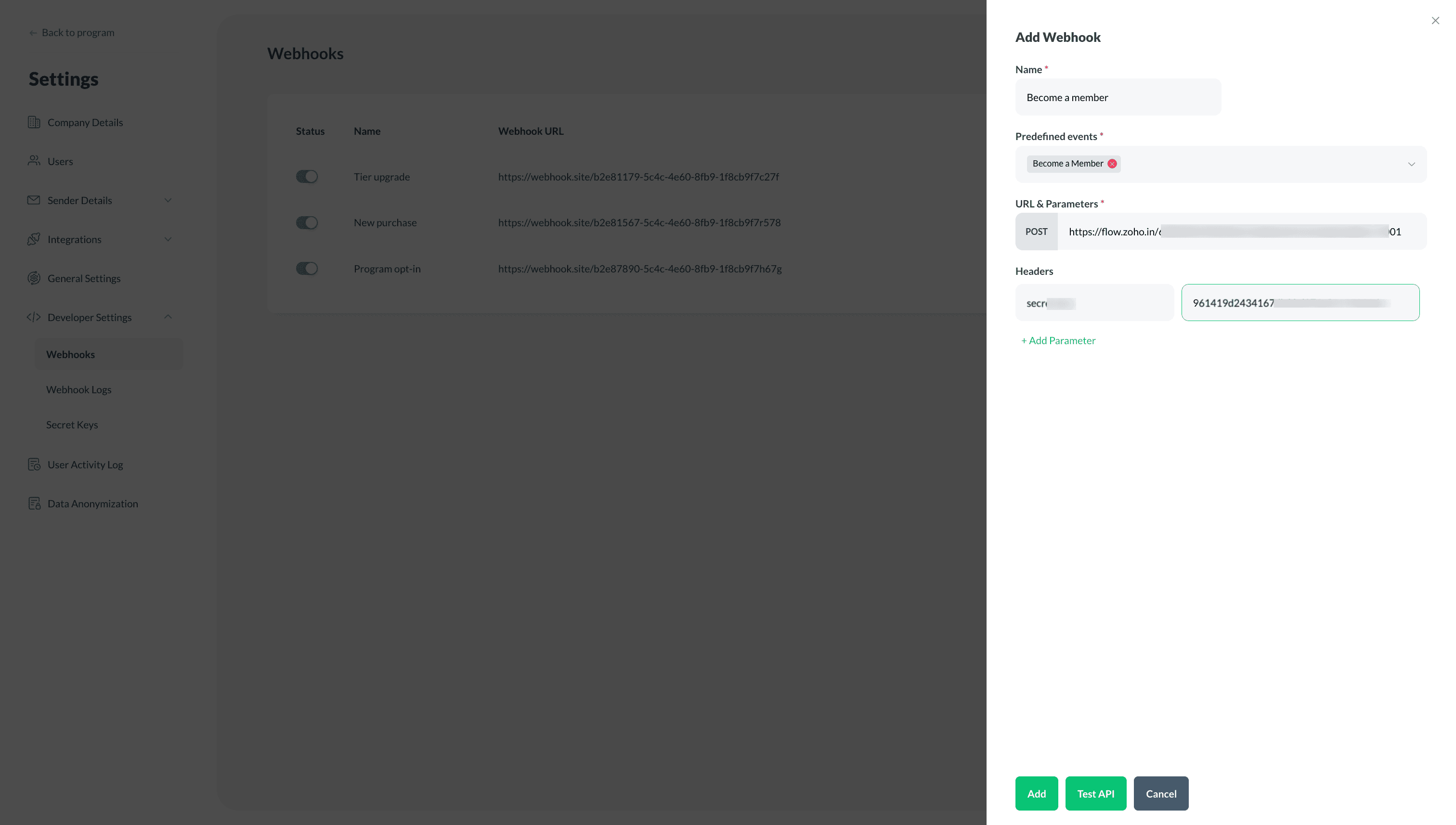Click the Developer Settings code icon
Screen dimensions: 1456x825
[x=34, y=317]
